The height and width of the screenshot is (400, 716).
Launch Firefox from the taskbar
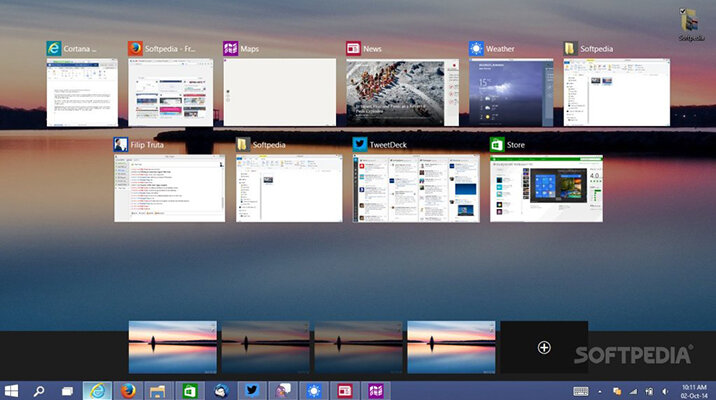click(x=128, y=391)
